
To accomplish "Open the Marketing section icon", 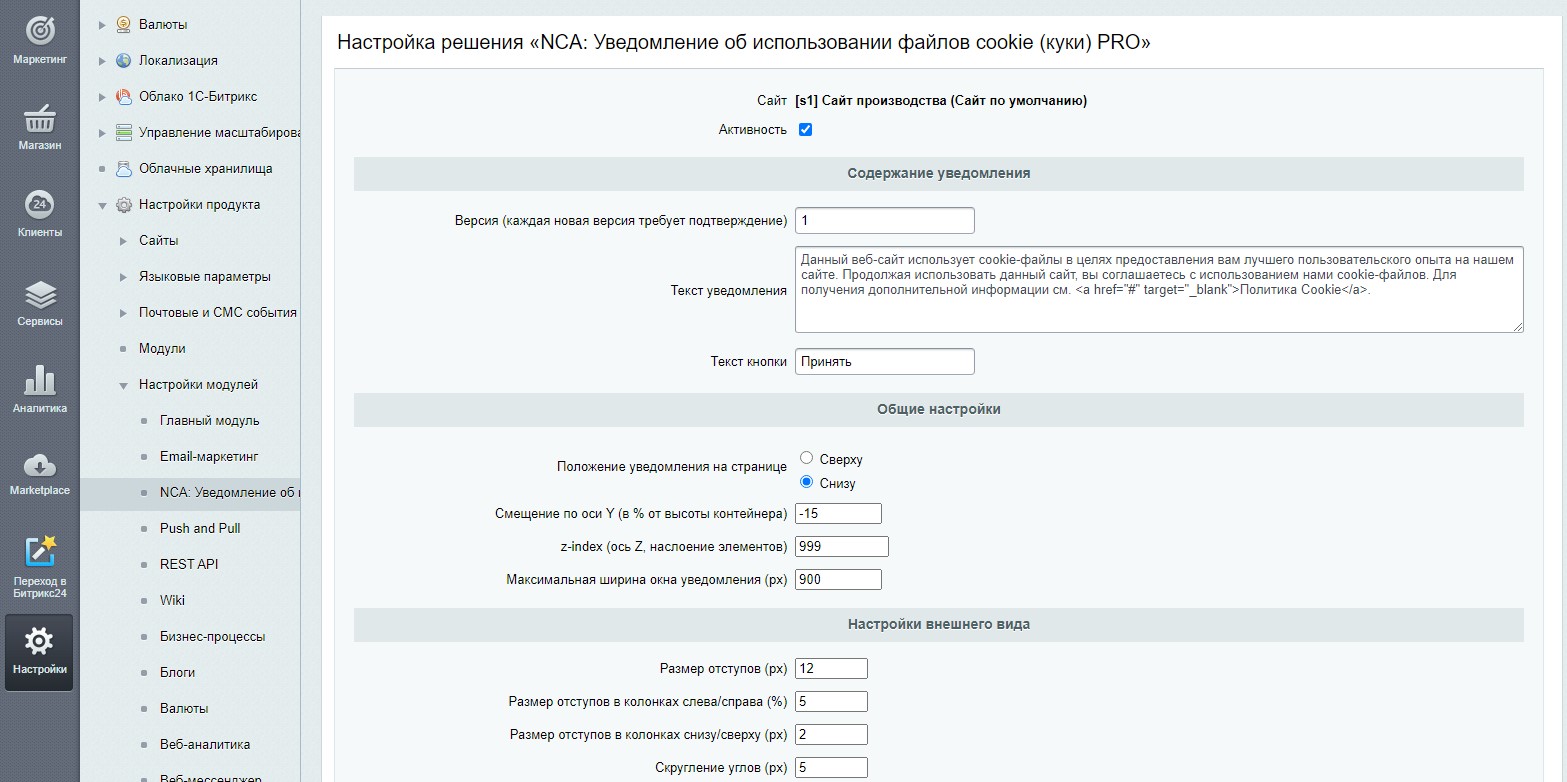I will click(39, 30).
